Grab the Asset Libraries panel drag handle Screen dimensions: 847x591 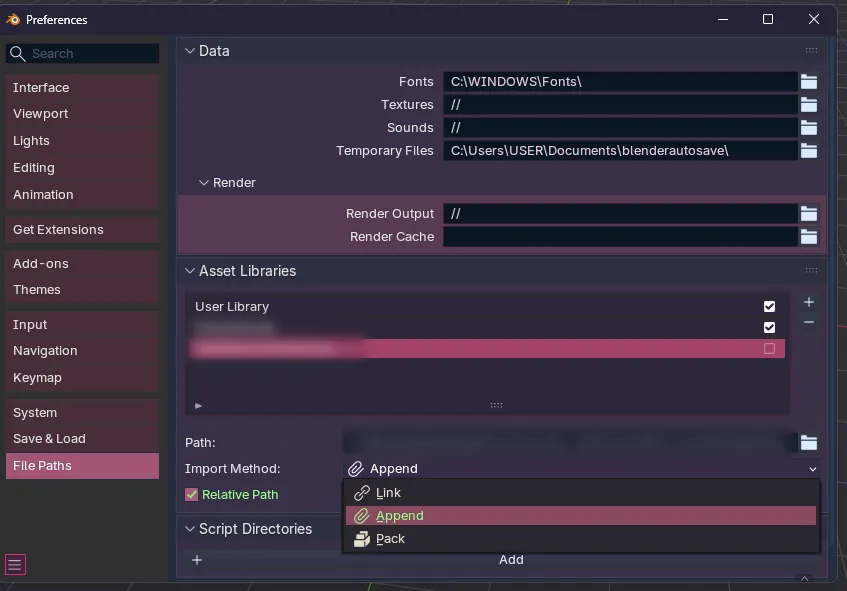(811, 271)
